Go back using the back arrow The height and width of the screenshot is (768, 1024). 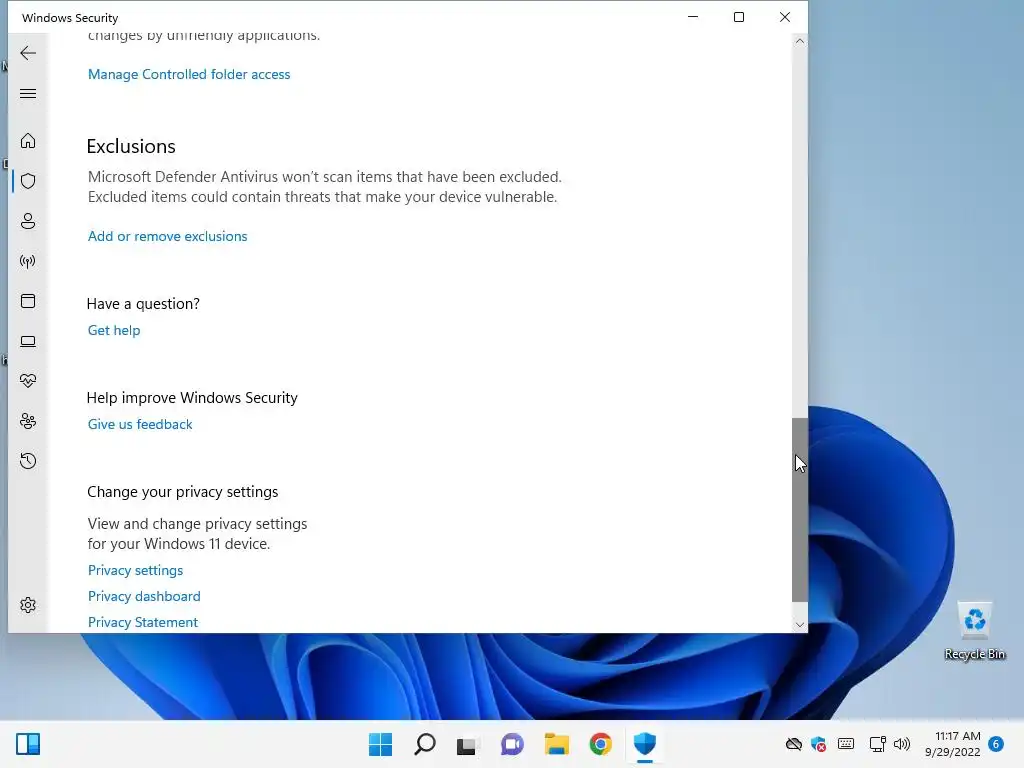28,53
